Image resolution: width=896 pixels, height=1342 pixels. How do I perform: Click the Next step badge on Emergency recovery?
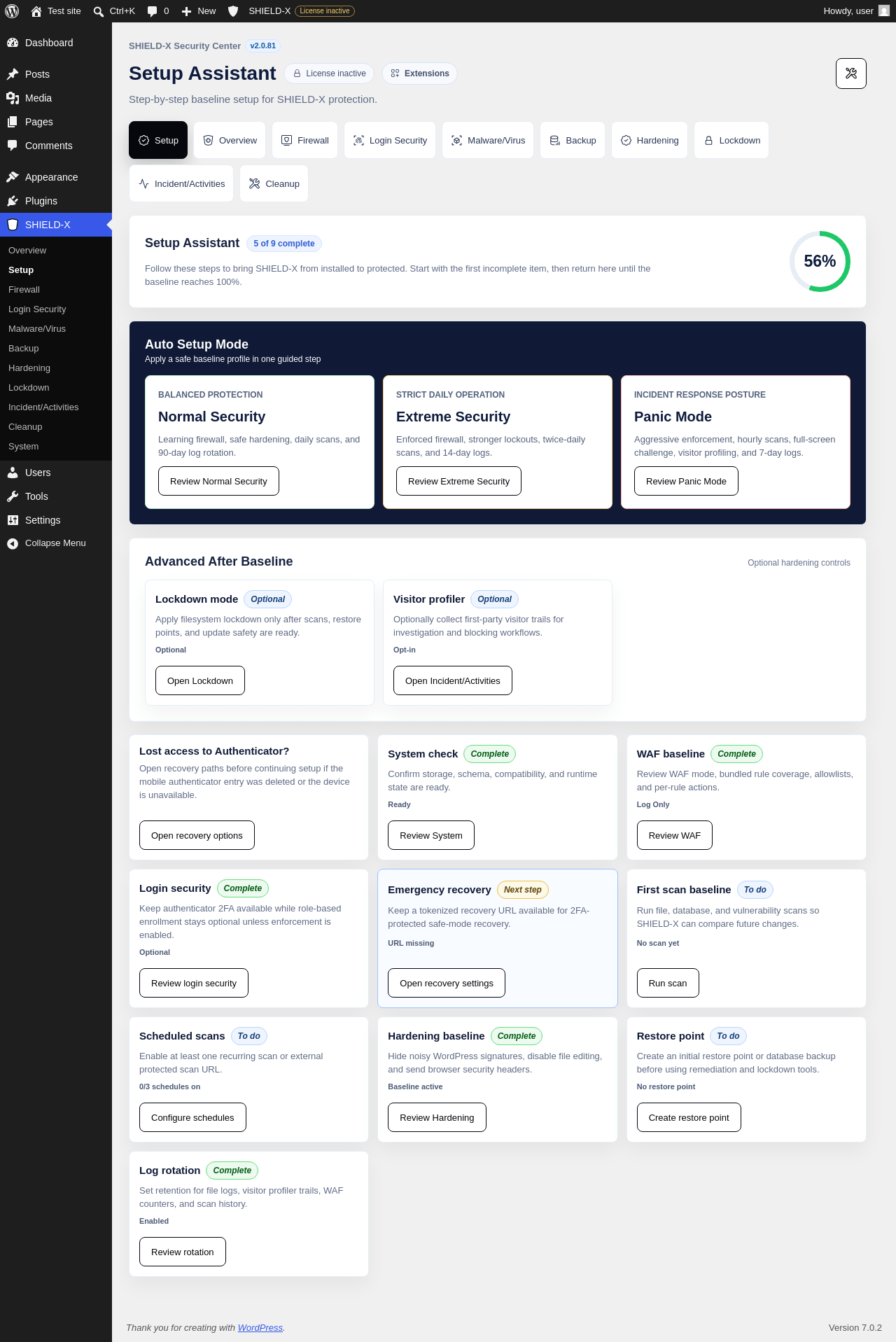click(523, 890)
